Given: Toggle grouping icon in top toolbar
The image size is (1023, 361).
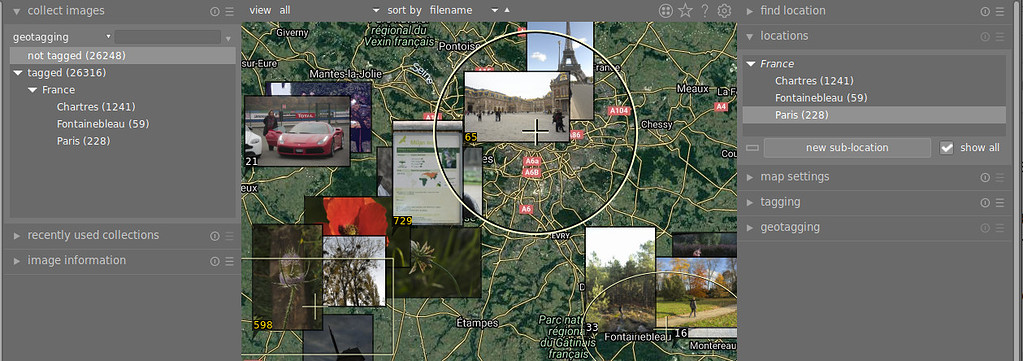Looking at the screenshot, I should tap(665, 10).
